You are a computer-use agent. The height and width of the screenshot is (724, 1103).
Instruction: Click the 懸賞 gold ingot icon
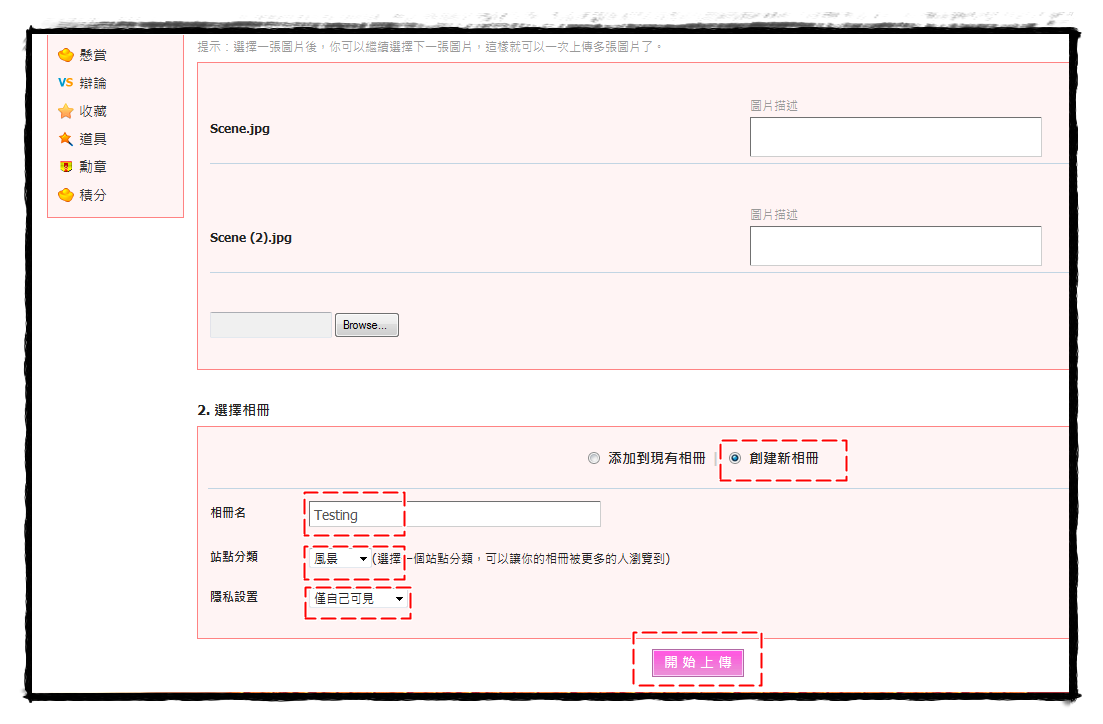(x=66, y=55)
